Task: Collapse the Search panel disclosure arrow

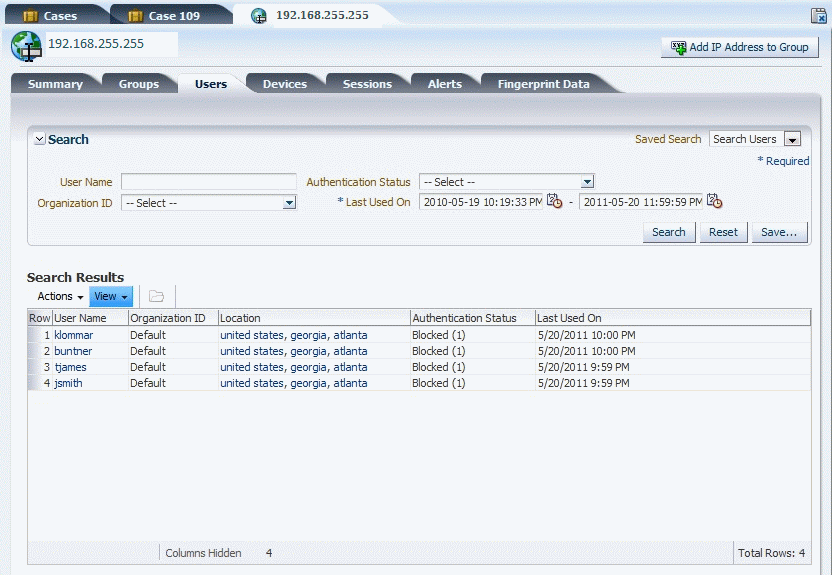Action: [39, 140]
